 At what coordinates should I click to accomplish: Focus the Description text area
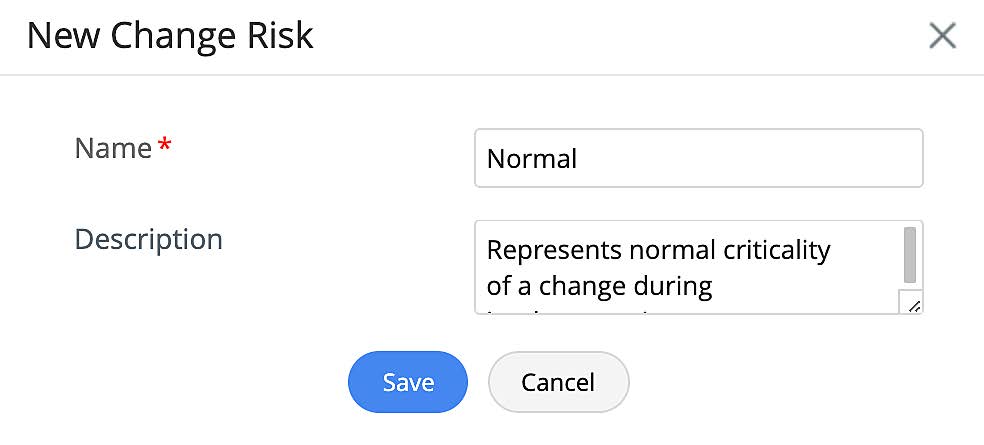(690, 267)
